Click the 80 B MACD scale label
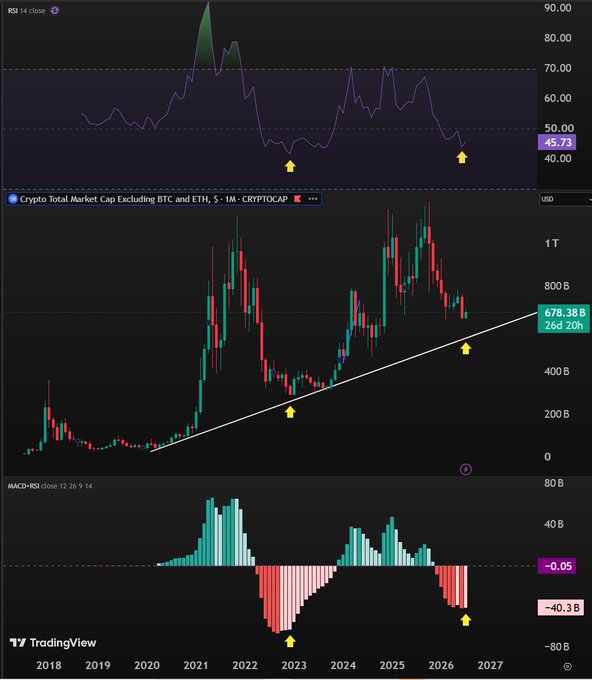 click(x=554, y=483)
